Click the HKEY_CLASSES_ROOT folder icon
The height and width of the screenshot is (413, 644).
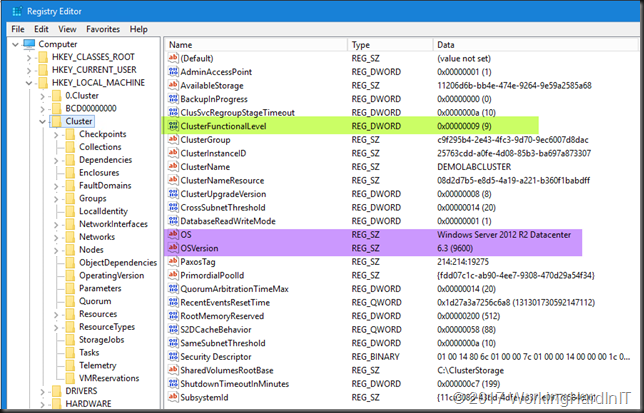(43, 57)
